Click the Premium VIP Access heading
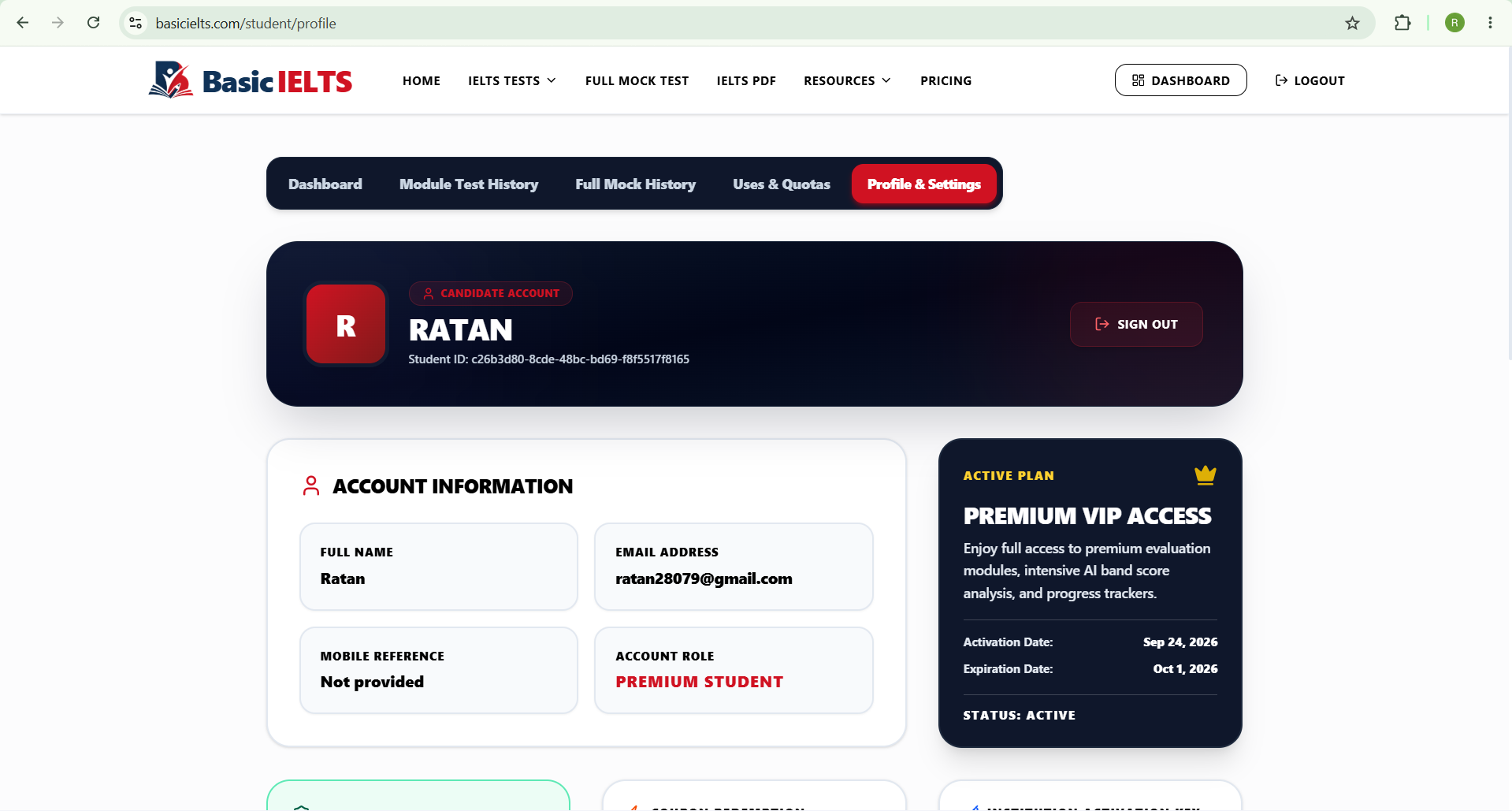Screen dimensions: 1512x811 point(1087,515)
